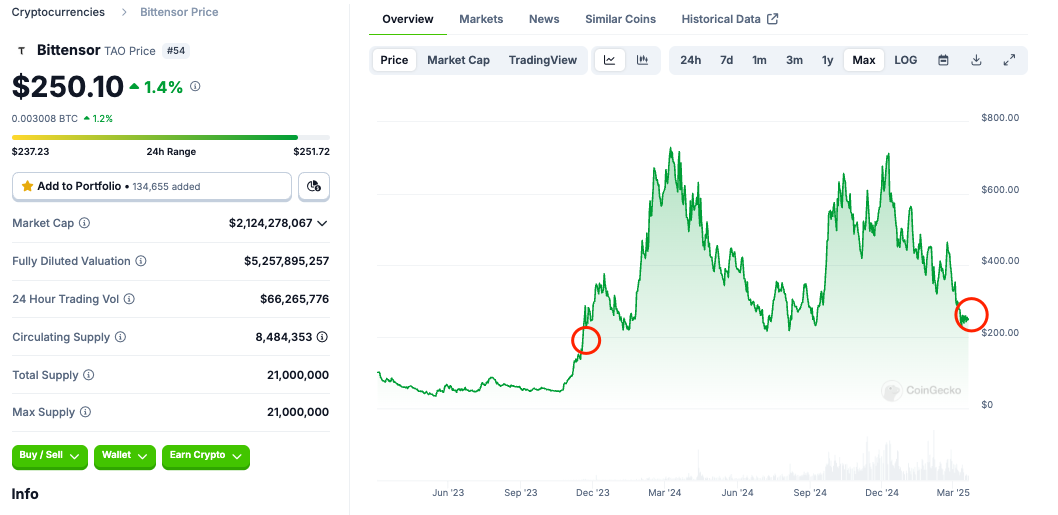The height and width of the screenshot is (515, 1058).
Task: Click the 24h Range price bar
Action: pyautogui.click(x=170, y=137)
